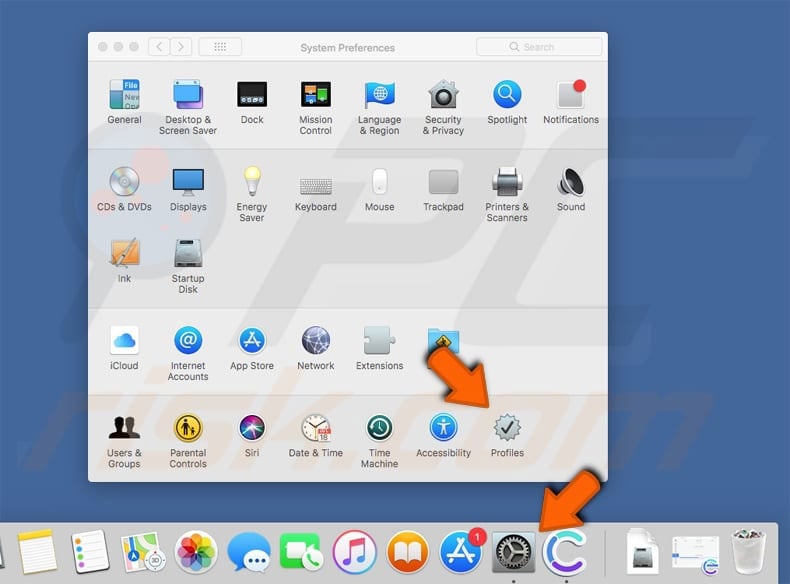The height and width of the screenshot is (584, 790).
Task: Open Ink preferences
Action: click(x=124, y=253)
